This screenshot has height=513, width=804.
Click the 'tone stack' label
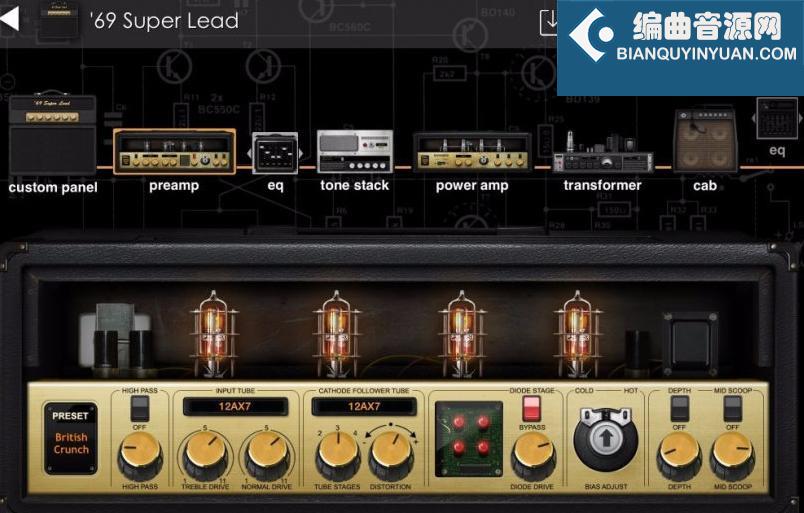(355, 185)
